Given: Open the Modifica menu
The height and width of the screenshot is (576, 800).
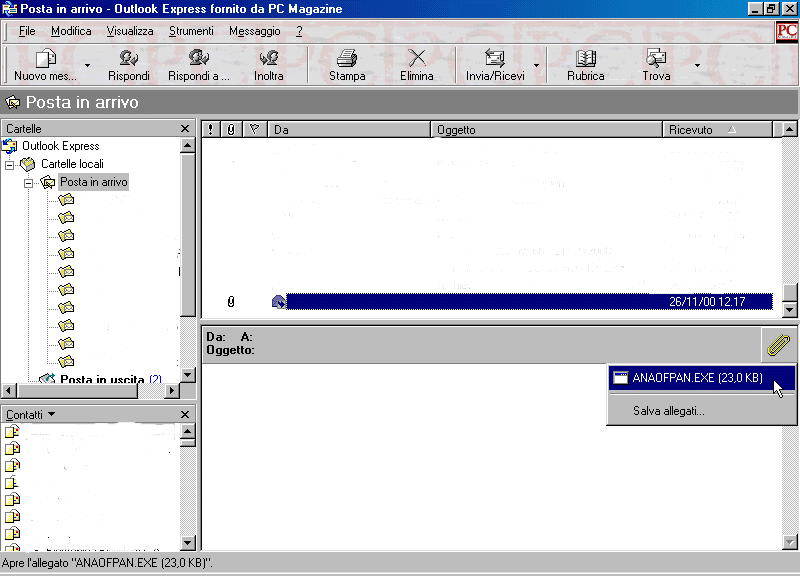Looking at the screenshot, I should click(71, 31).
